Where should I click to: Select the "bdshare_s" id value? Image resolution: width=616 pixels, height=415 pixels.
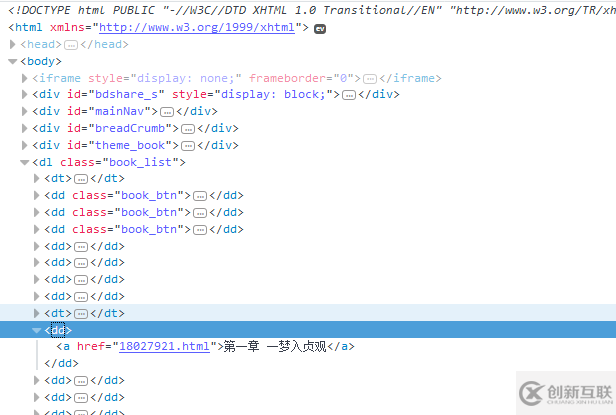pos(126,94)
